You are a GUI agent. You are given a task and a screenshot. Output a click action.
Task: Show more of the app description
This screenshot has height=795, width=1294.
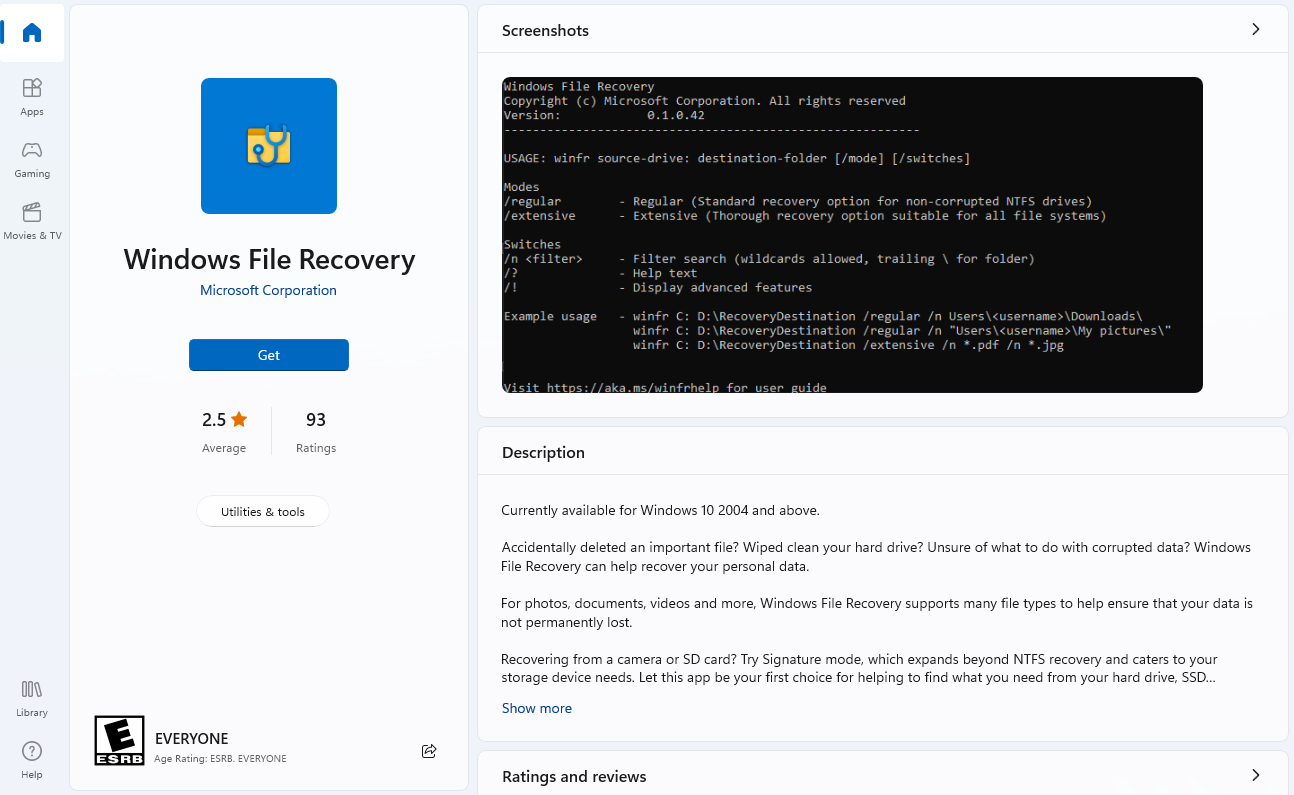pos(537,708)
